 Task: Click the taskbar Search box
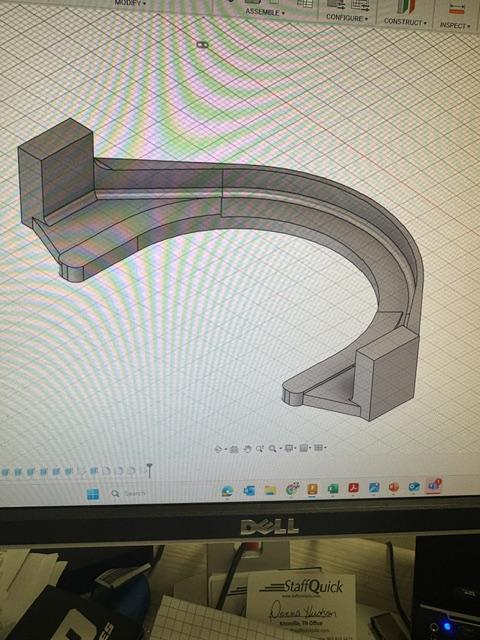point(129,493)
